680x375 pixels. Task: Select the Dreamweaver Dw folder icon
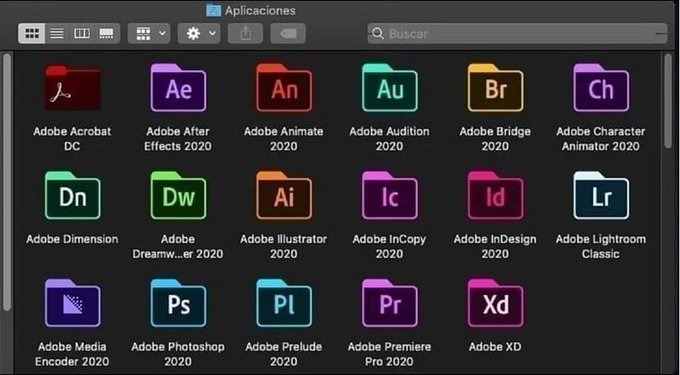tap(178, 196)
